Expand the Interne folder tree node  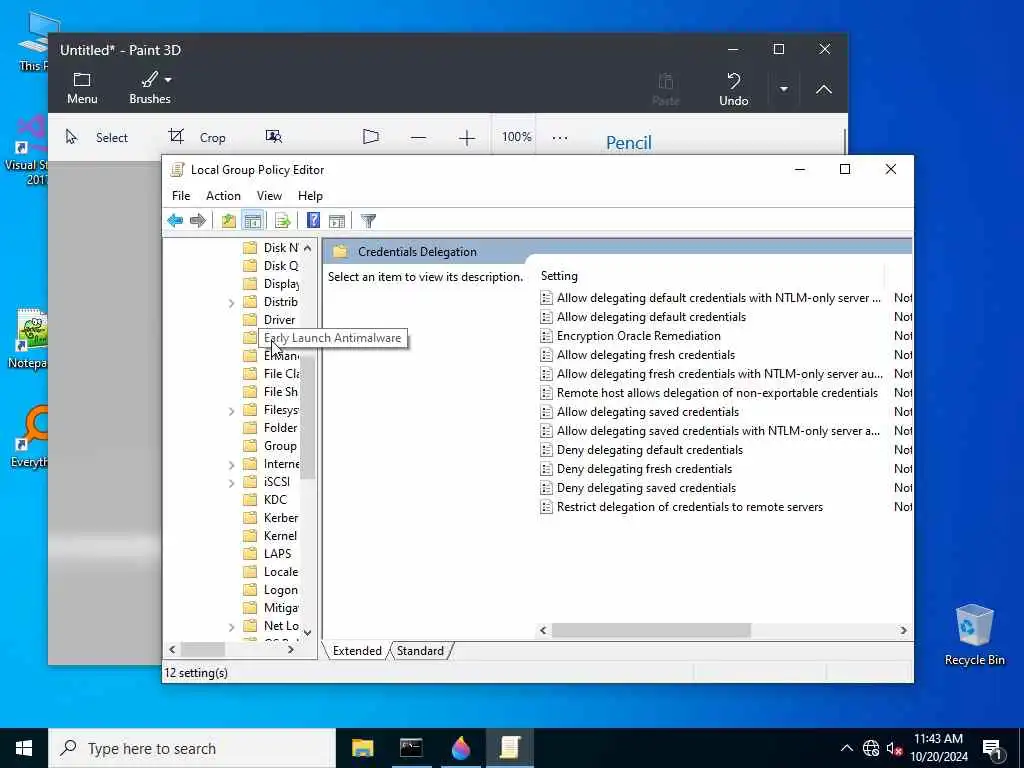pos(231,465)
